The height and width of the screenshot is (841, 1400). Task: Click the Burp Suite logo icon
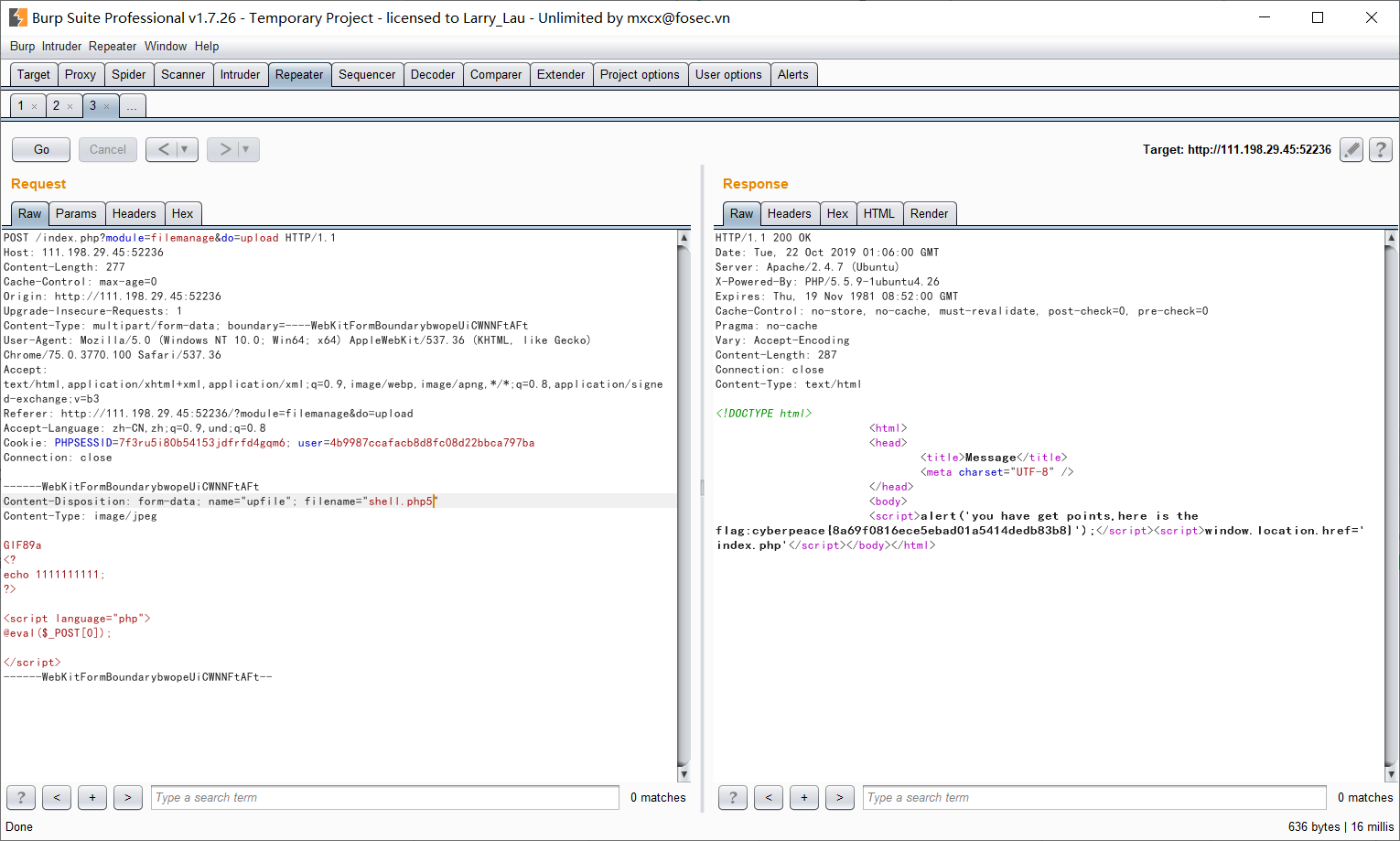[x=18, y=17]
